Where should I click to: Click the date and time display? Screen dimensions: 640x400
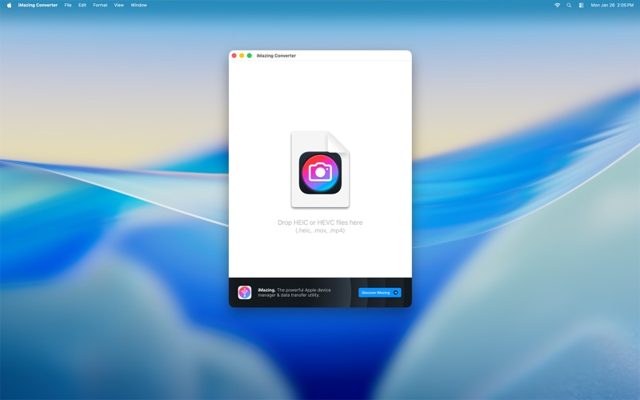pyautogui.click(x=612, y=5)
